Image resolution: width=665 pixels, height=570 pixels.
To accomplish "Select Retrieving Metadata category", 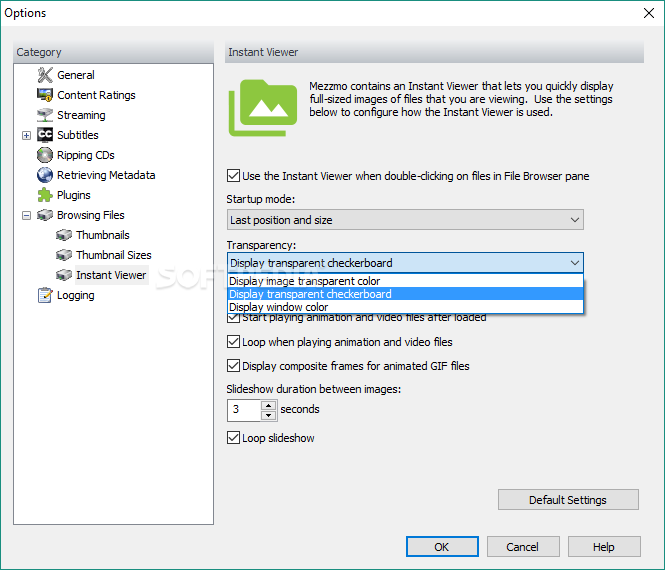I will tap(106, 175).
